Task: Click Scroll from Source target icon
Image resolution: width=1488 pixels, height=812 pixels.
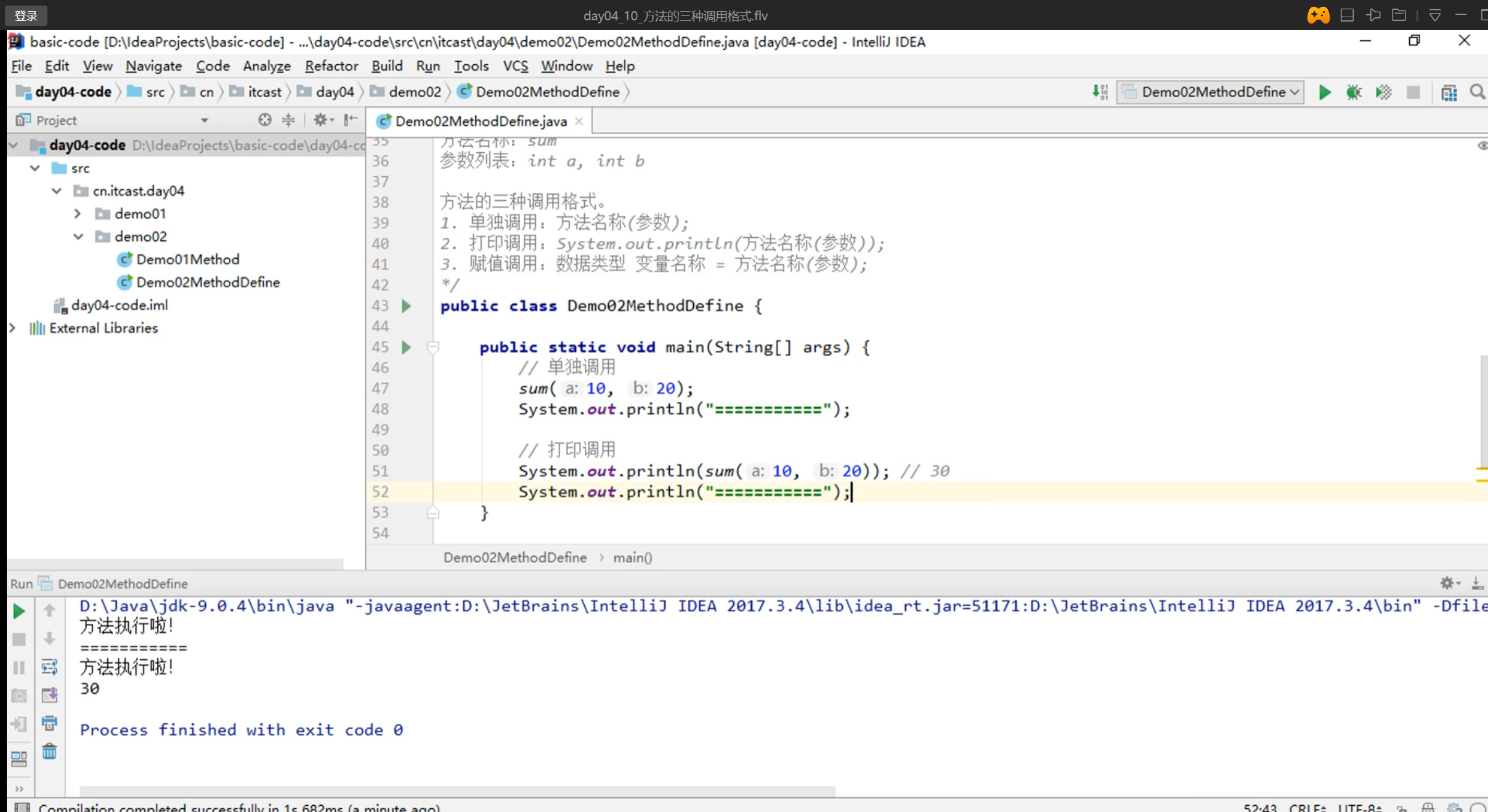Action: [265, 120]
